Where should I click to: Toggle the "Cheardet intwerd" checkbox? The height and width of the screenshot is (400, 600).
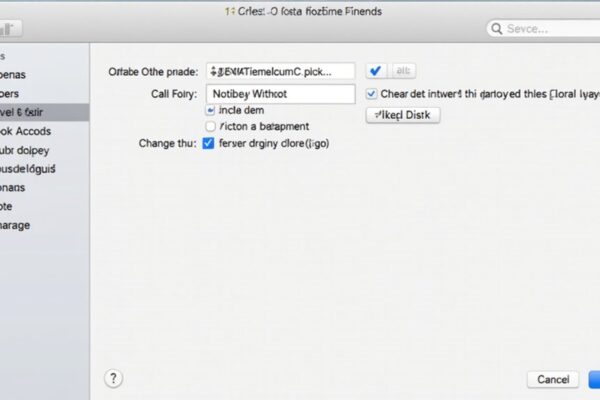click(372, 94)
